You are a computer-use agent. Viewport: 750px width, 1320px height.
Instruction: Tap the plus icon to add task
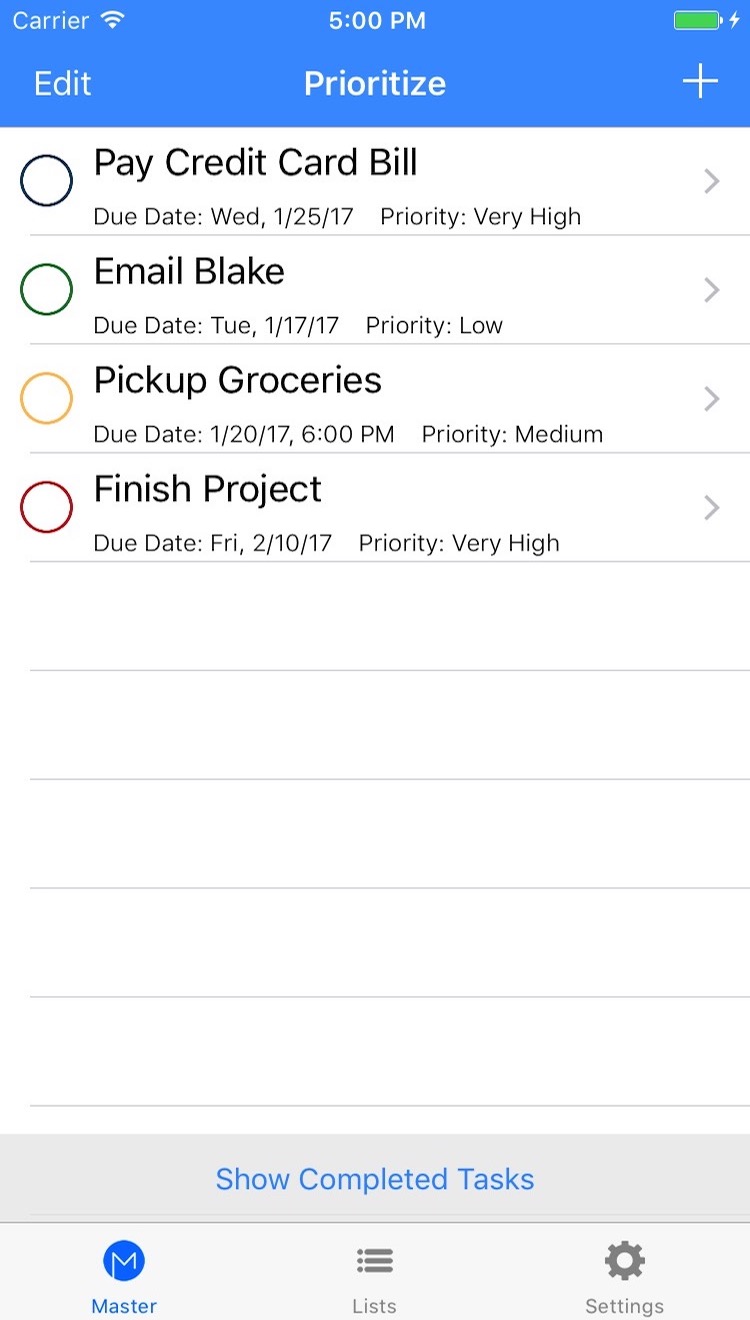(x=700, y=82)
